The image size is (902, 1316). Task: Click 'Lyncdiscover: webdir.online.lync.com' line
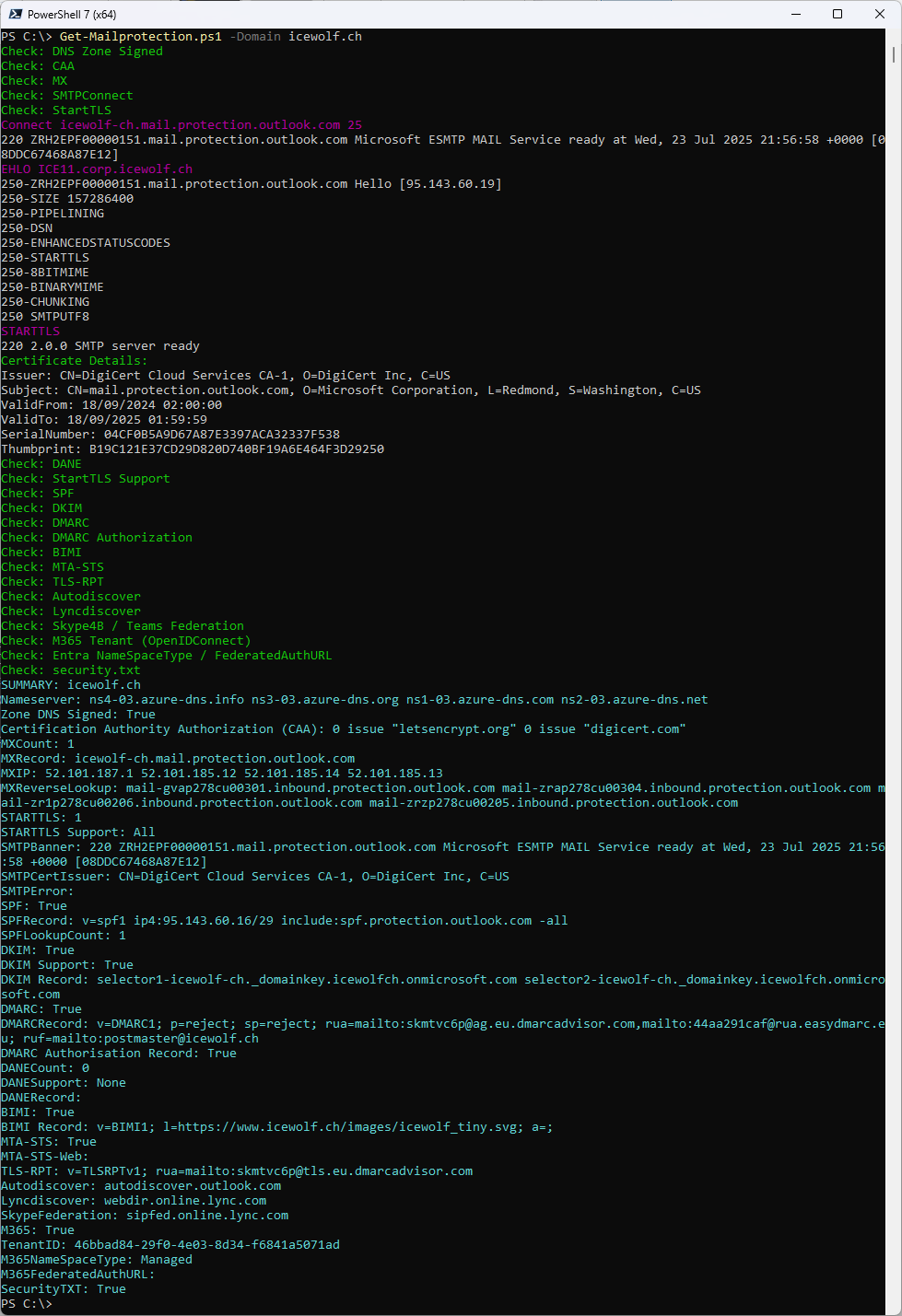click(x=134, y=1201)
